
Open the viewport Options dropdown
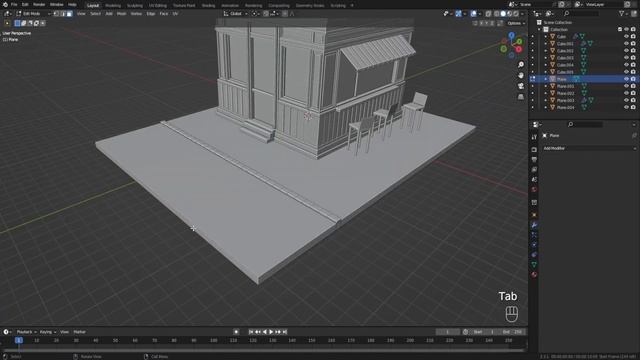coord(516,23)
